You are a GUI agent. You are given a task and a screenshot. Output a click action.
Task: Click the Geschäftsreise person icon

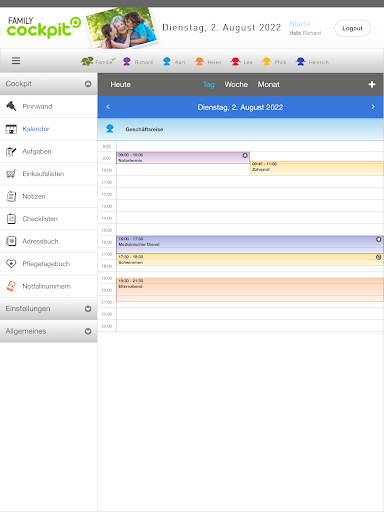coord(110,129)
